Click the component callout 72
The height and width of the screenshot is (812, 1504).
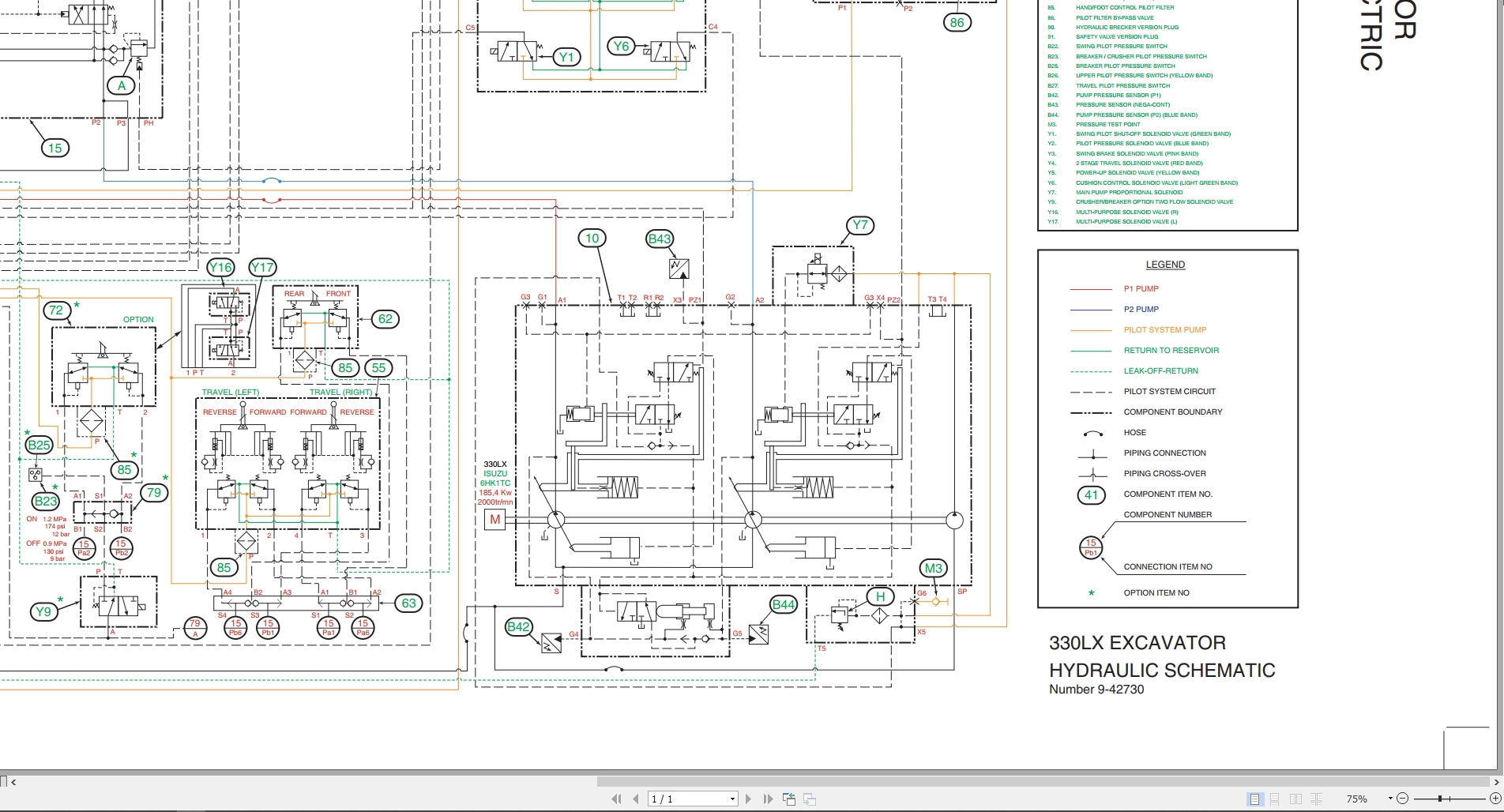coord(56,310)
